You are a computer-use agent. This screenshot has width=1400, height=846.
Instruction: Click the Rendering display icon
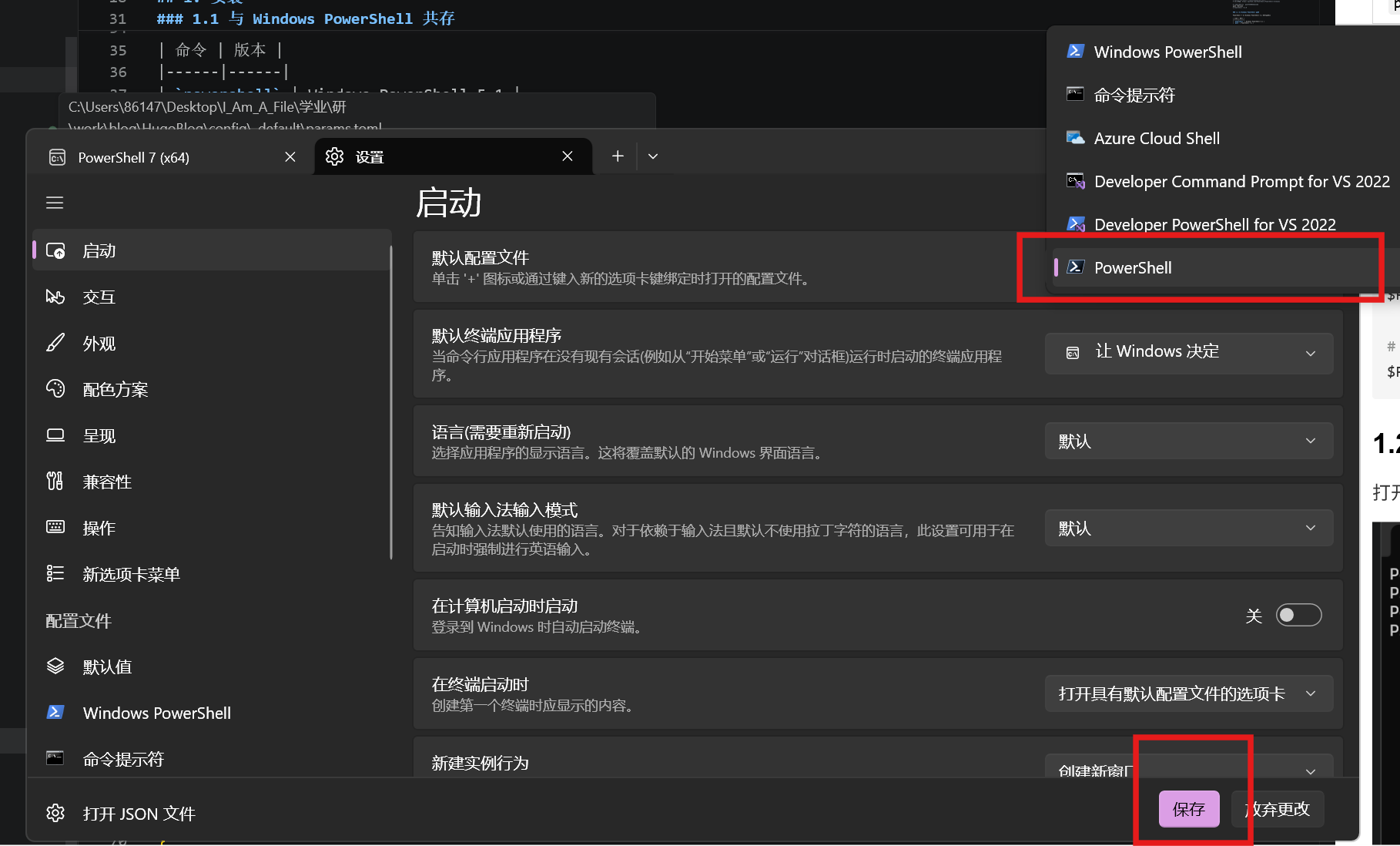pyautogui.click(x=55, y=435)
